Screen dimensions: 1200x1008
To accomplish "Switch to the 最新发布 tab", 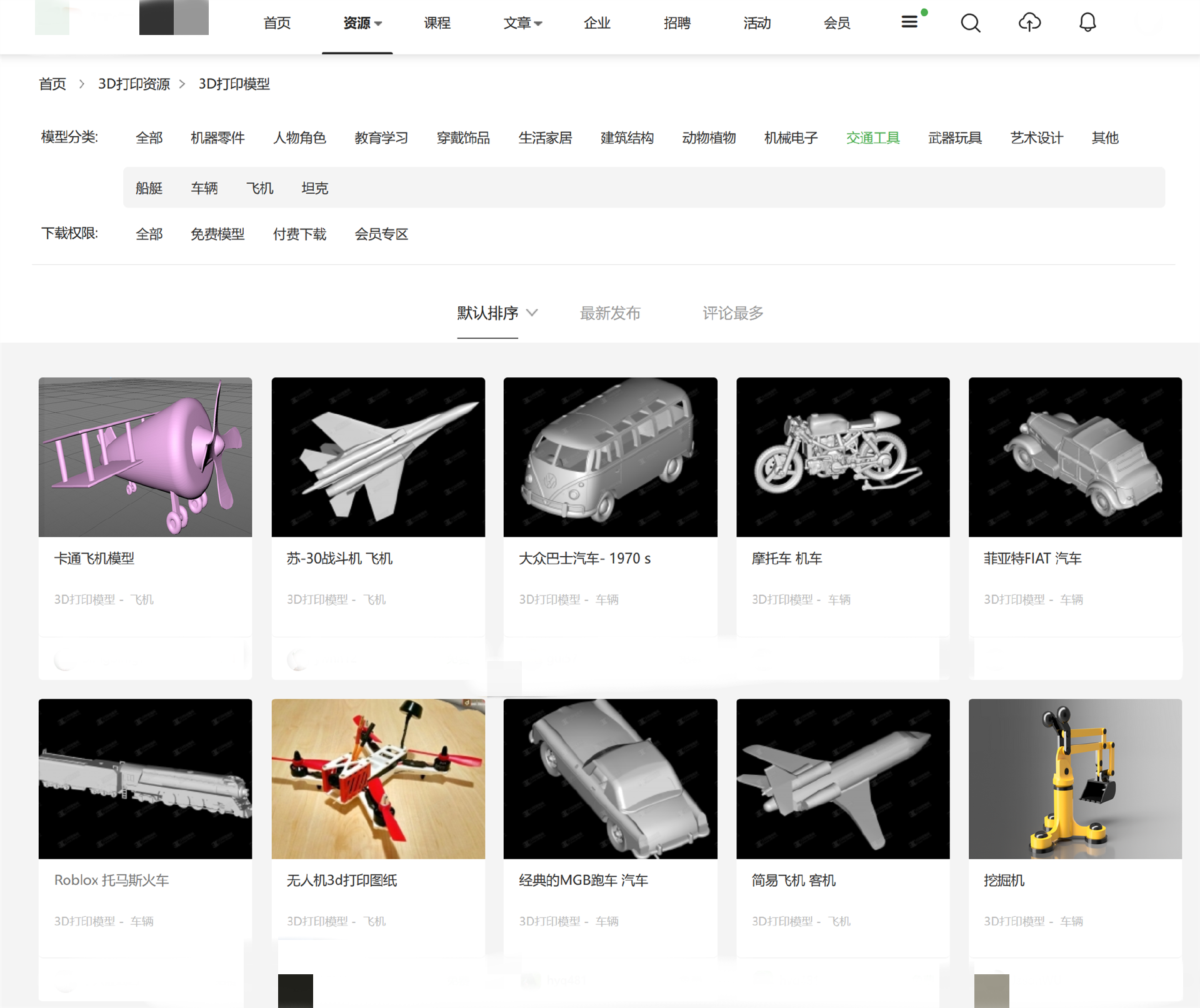I will click(610, 312).
